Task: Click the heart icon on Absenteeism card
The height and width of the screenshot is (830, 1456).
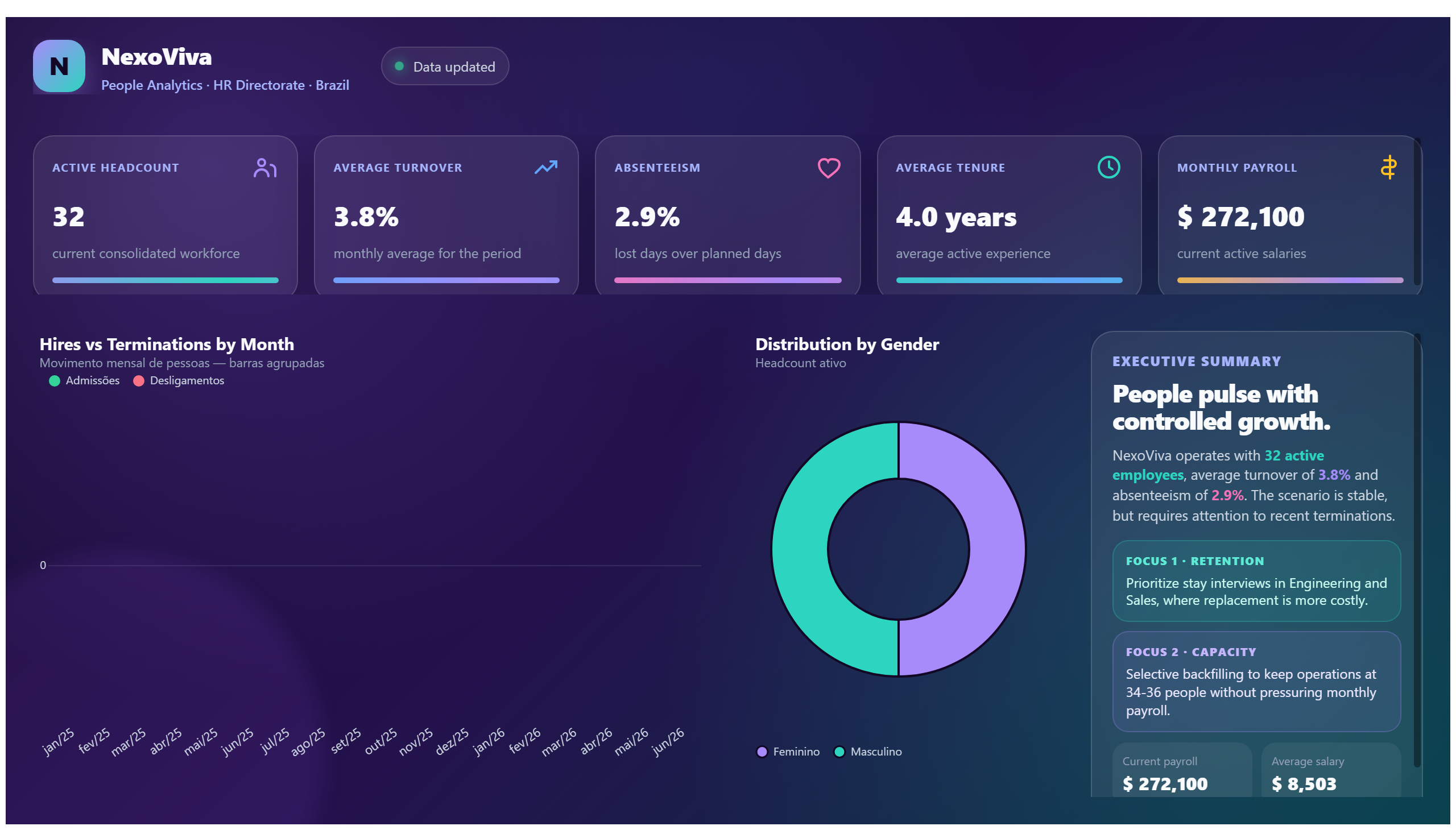Action: [828, 168]
